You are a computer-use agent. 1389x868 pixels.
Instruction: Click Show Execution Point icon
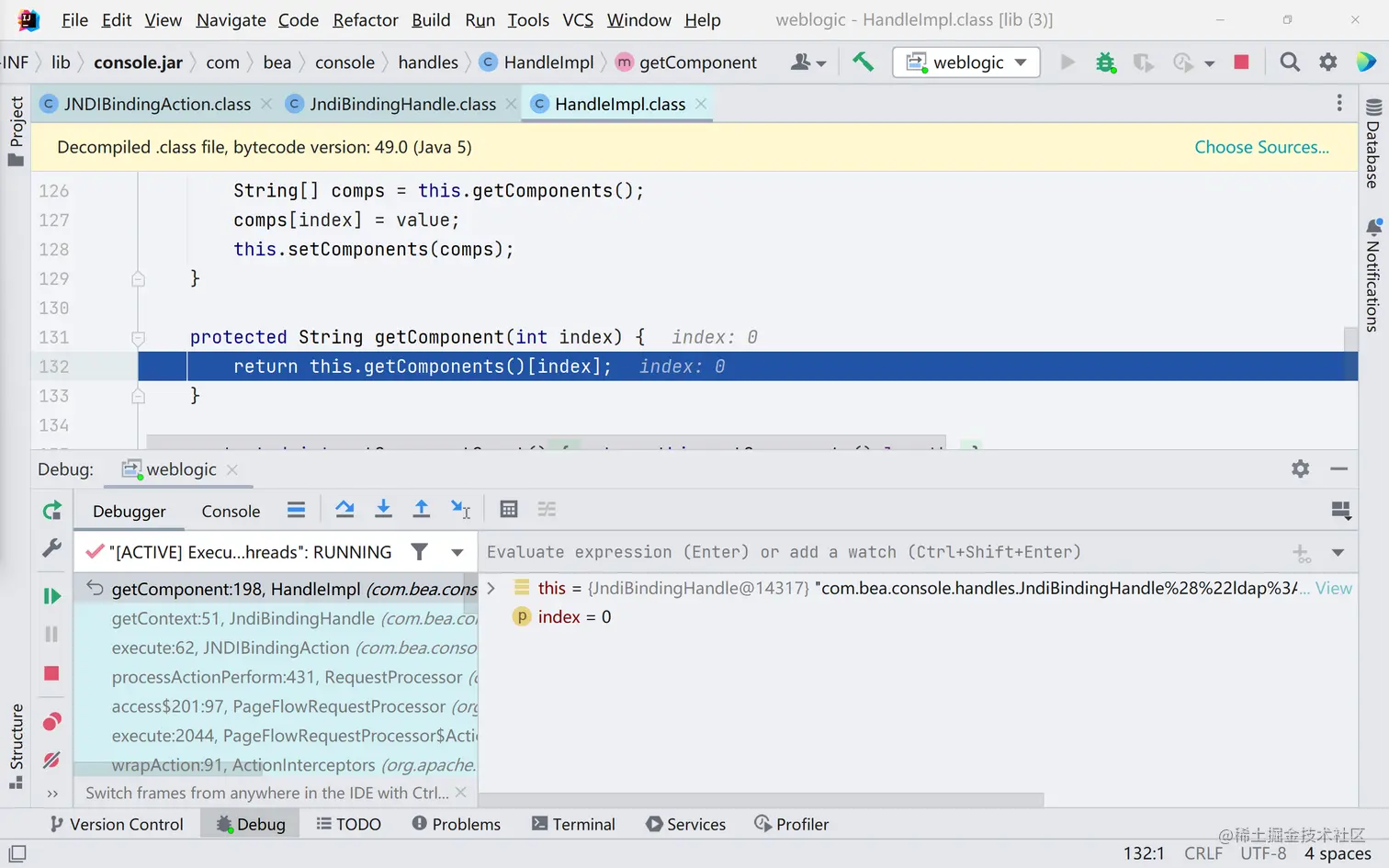pos(296,509)
